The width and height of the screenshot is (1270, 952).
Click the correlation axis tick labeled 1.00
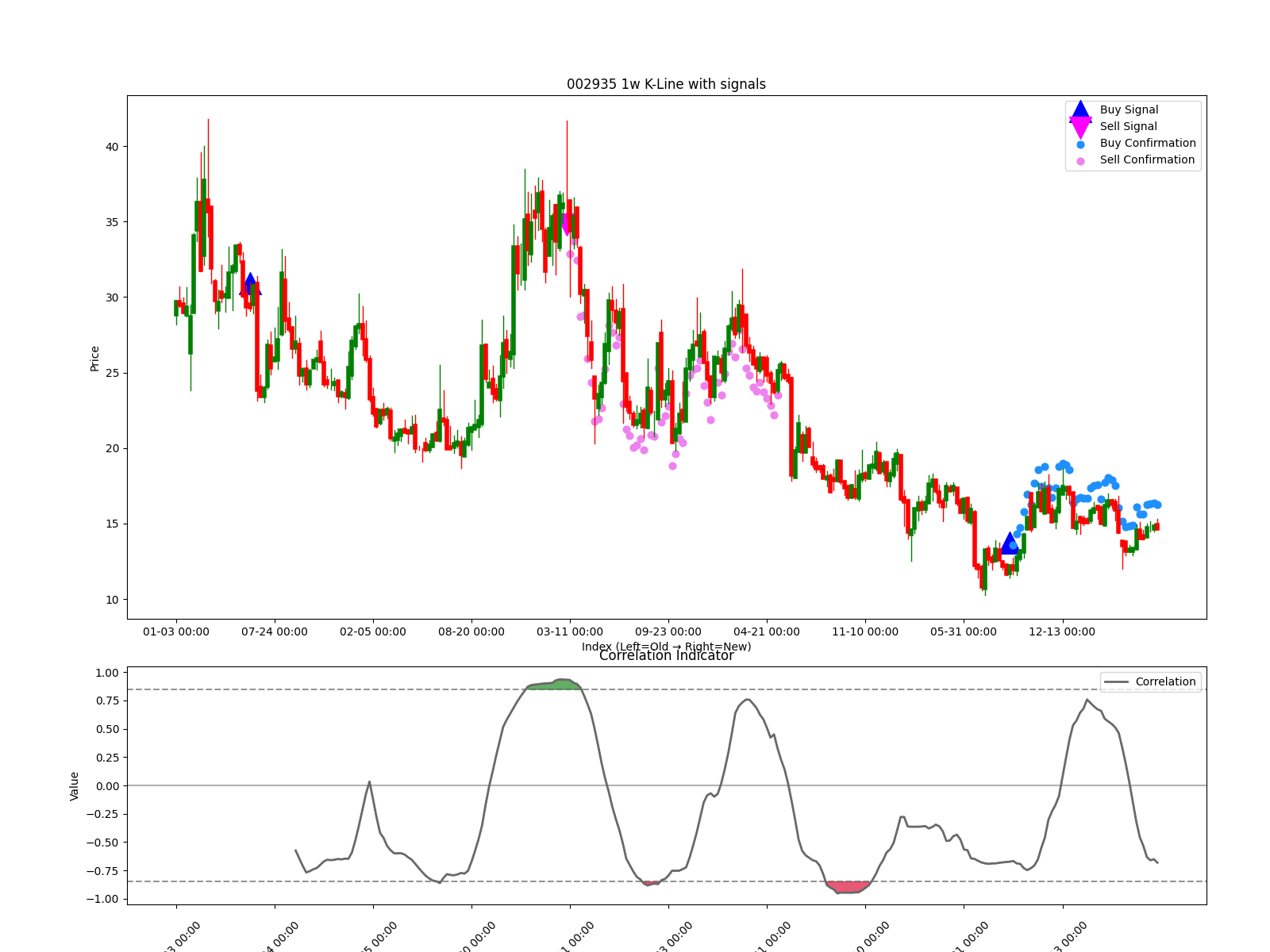click(107, 673)
